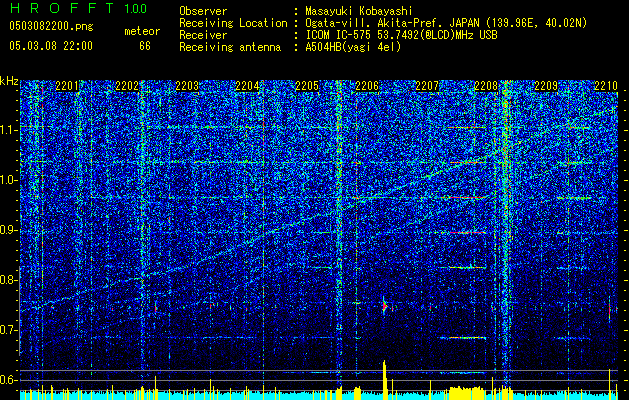Click the 2203 time marker
This screenshot has height=400, width=629.
pyautogui.click(x=187, y=86)
